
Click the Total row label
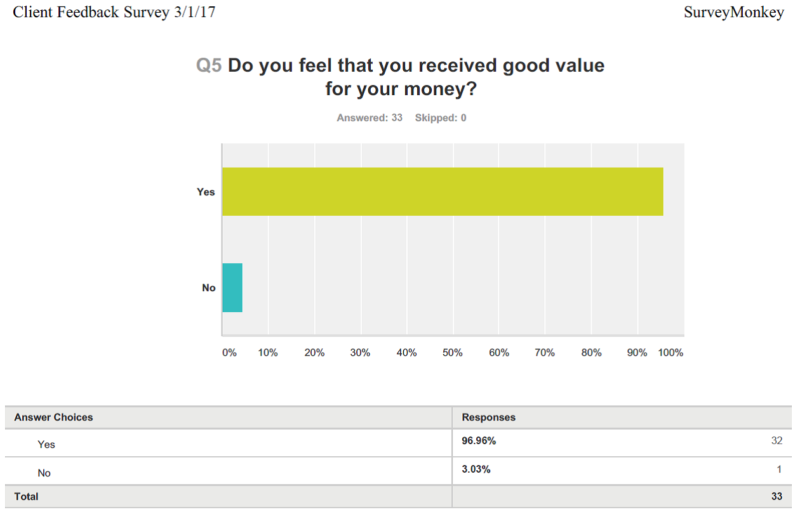click(x=26, y=497)
